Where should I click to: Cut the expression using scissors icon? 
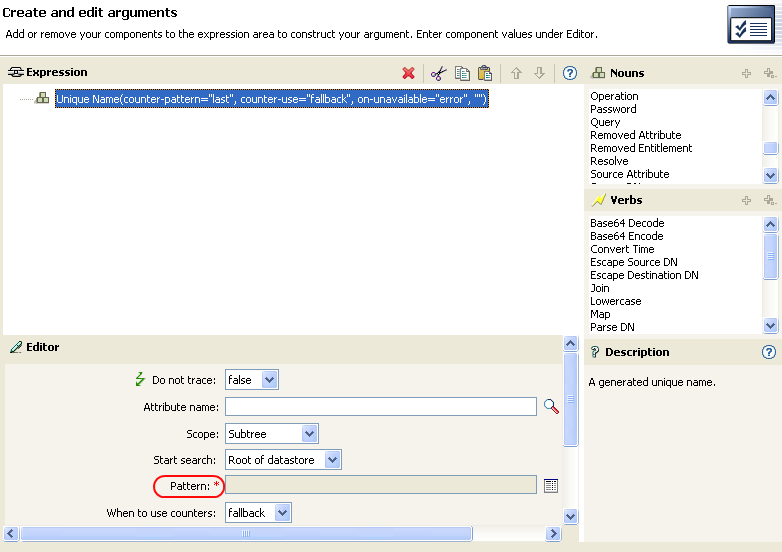[438, 73]
